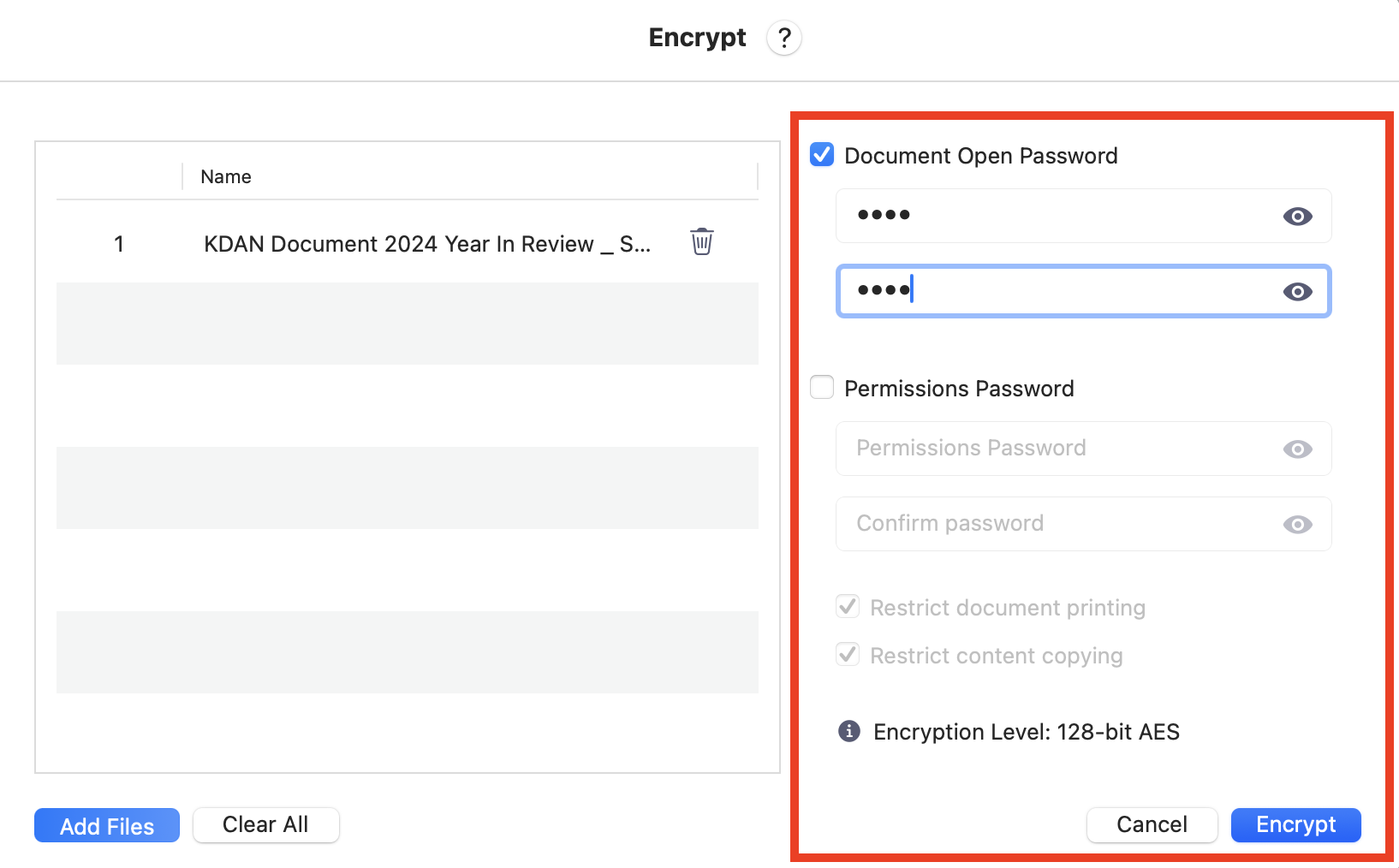Uncheck Document Open Password checkbox

822,155
